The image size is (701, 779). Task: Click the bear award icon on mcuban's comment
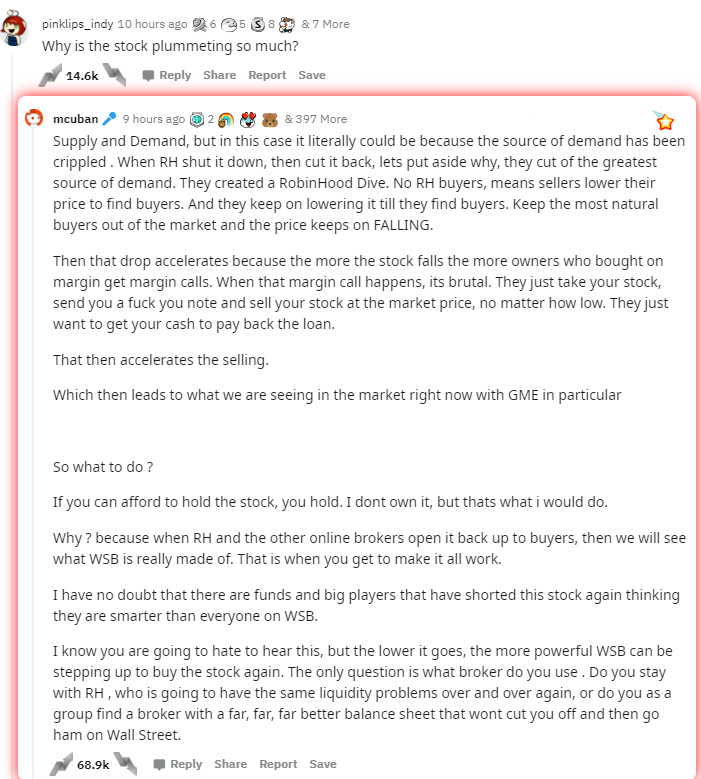click(270, 119)
